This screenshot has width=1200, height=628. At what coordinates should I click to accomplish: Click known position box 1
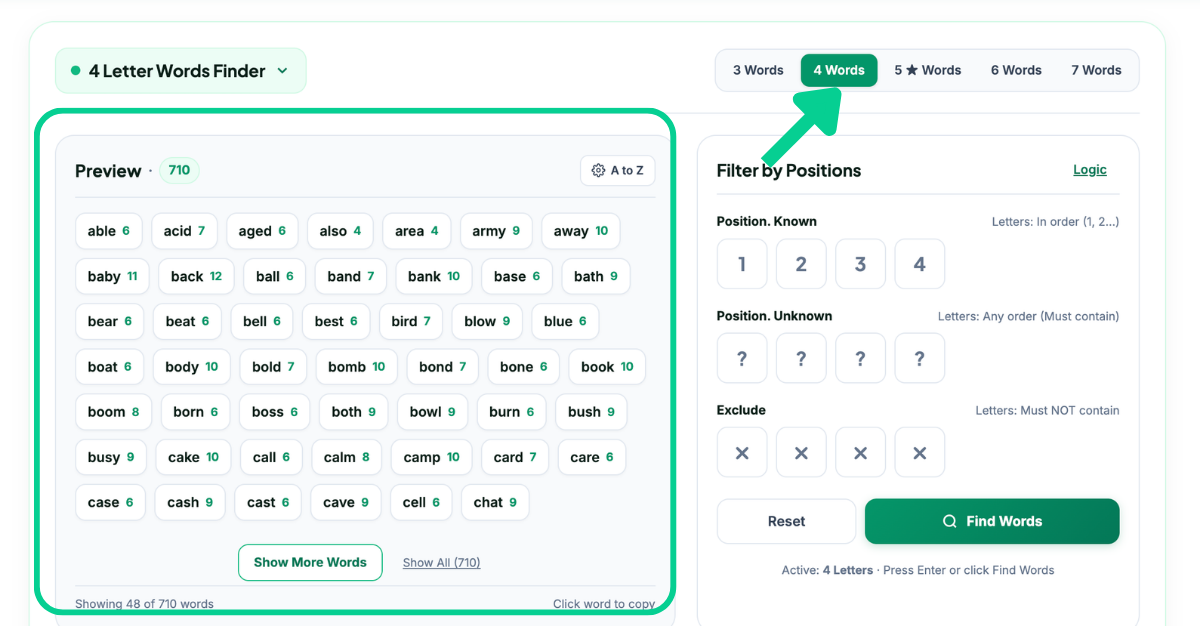(742, 264)
